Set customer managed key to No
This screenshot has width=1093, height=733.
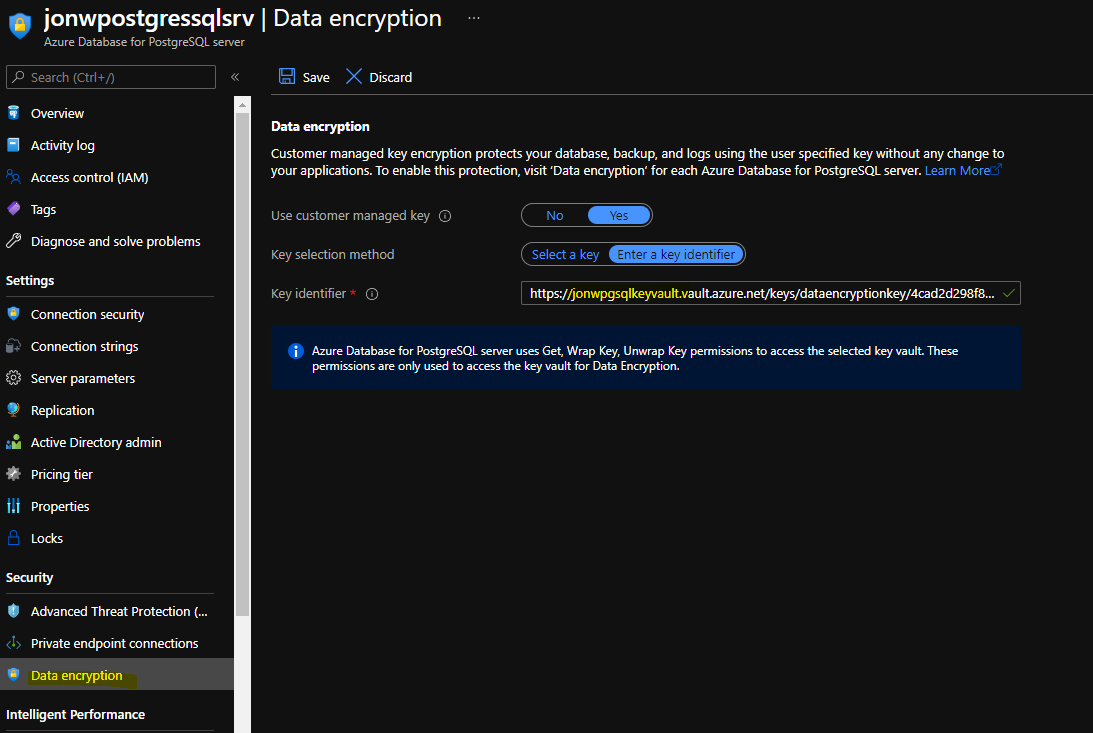[555, 215]
